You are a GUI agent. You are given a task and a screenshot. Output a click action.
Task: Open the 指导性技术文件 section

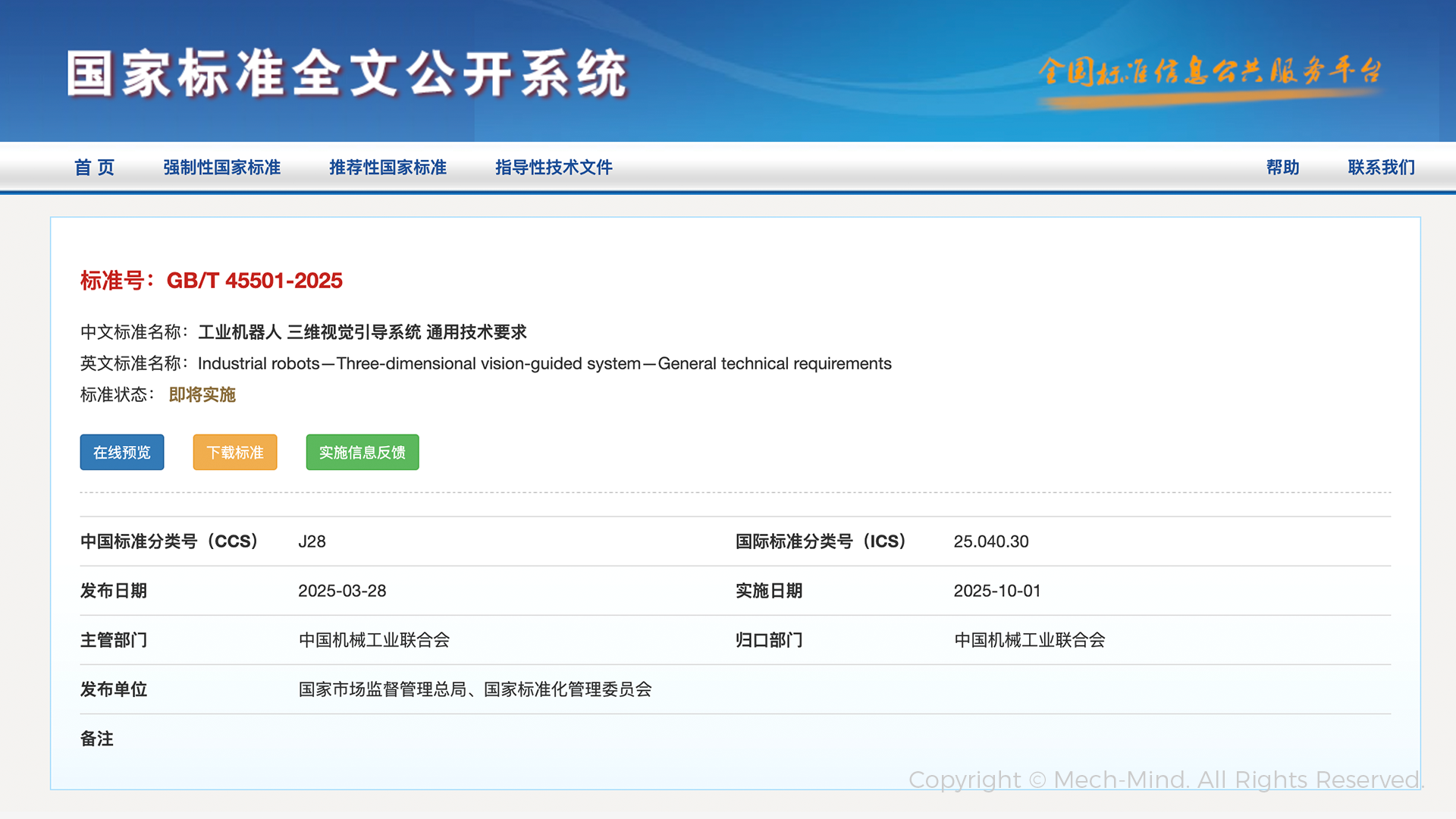pos(554,168)
